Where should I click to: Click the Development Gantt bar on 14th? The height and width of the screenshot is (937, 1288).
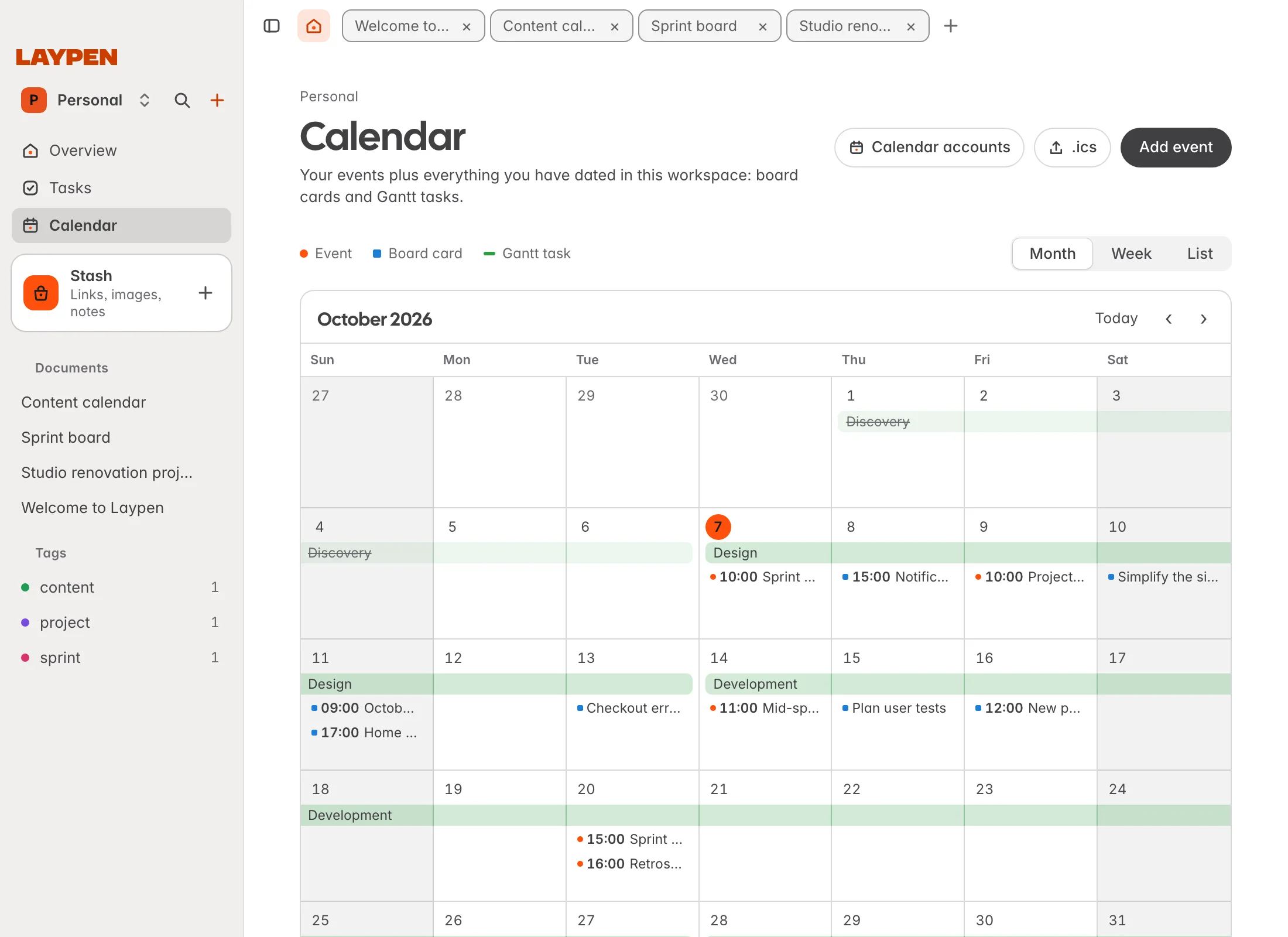(768, 684)
